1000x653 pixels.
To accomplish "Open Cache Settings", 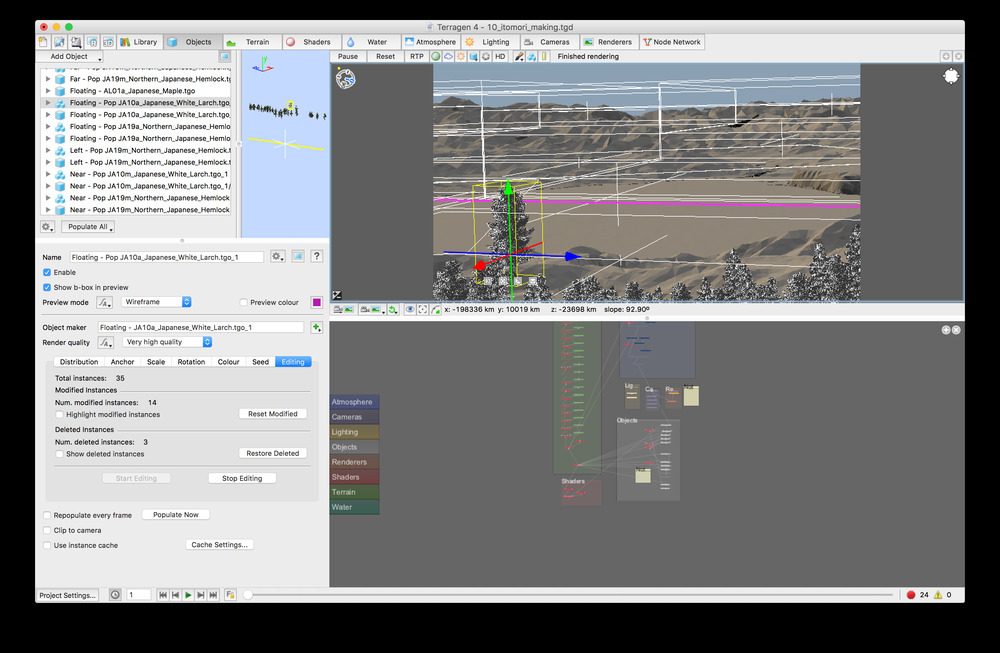I will click(219, 545).
